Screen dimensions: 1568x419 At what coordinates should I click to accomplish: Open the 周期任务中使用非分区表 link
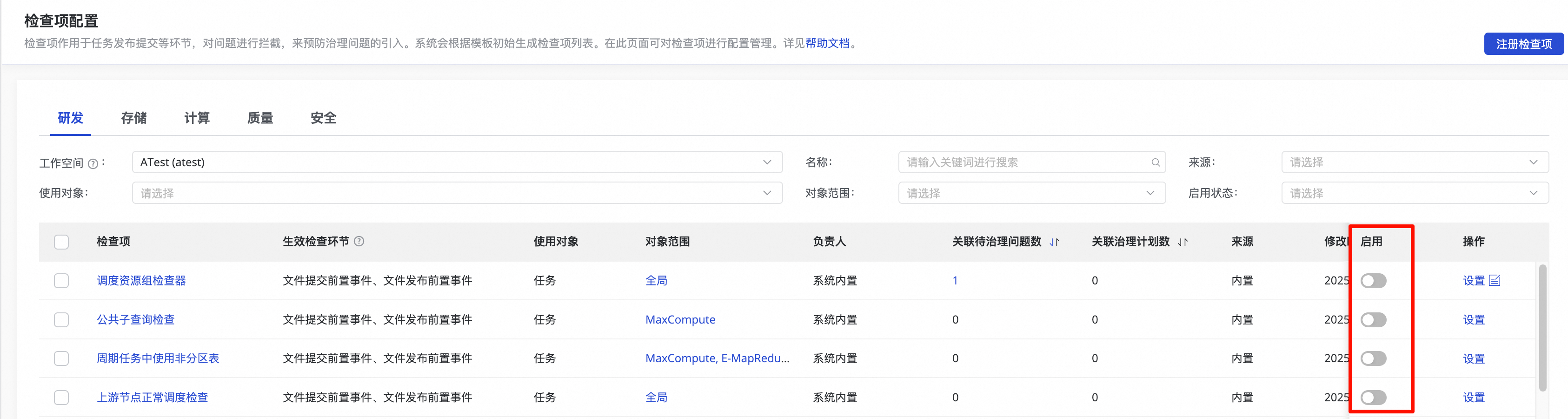click(x=158, y=358)
